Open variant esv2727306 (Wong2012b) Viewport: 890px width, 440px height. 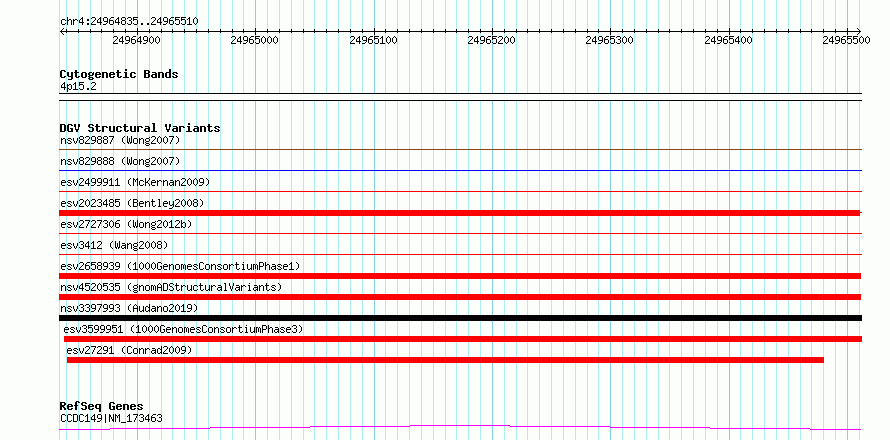click(126, 224)
